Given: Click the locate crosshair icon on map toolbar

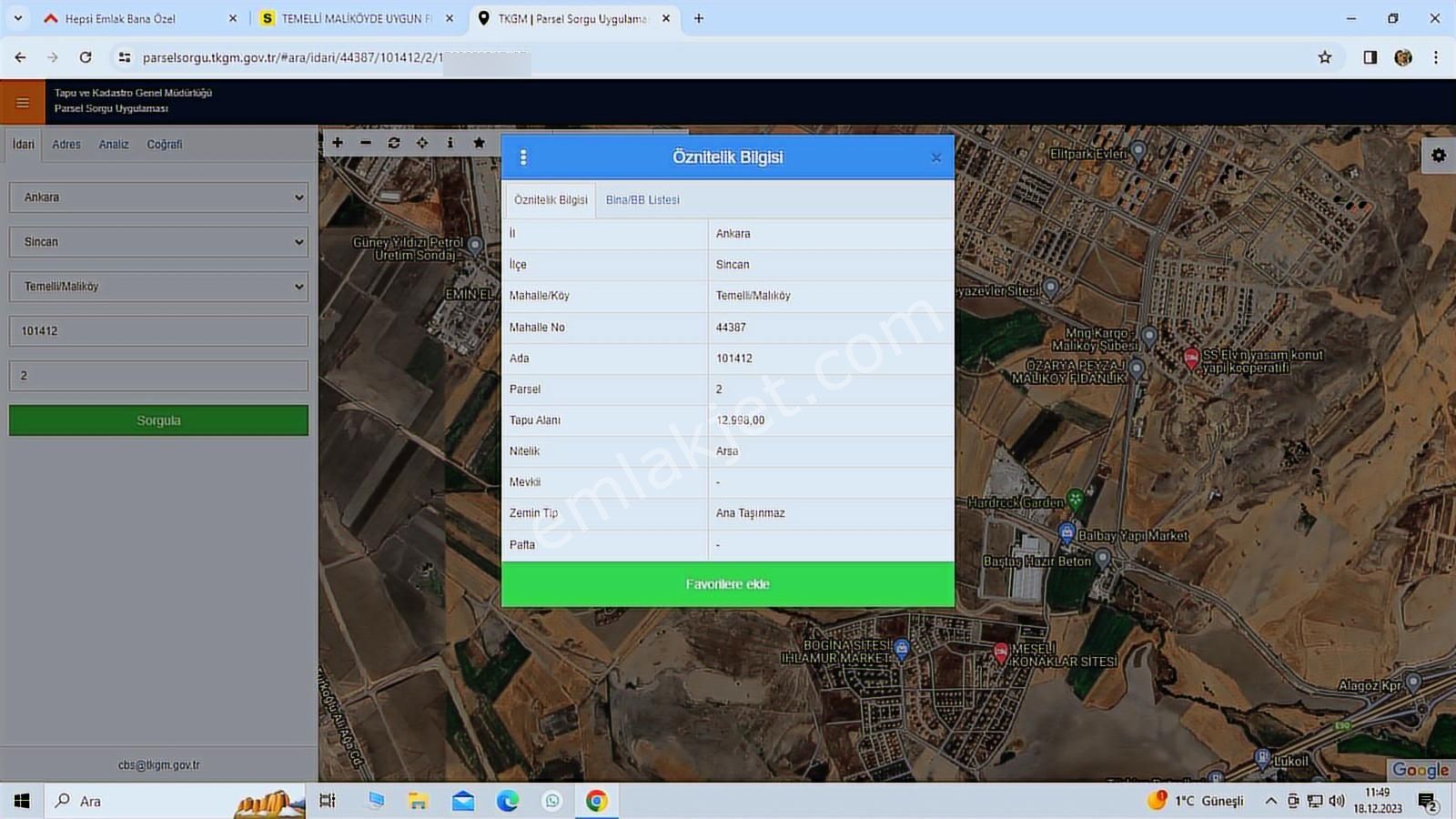Looking at the screenshot, I should (x=422, y=143).
